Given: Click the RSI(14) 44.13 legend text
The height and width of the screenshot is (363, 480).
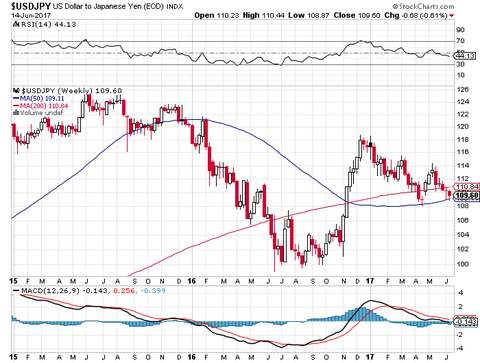Looking at the screenshot, I should pos(48,25).
